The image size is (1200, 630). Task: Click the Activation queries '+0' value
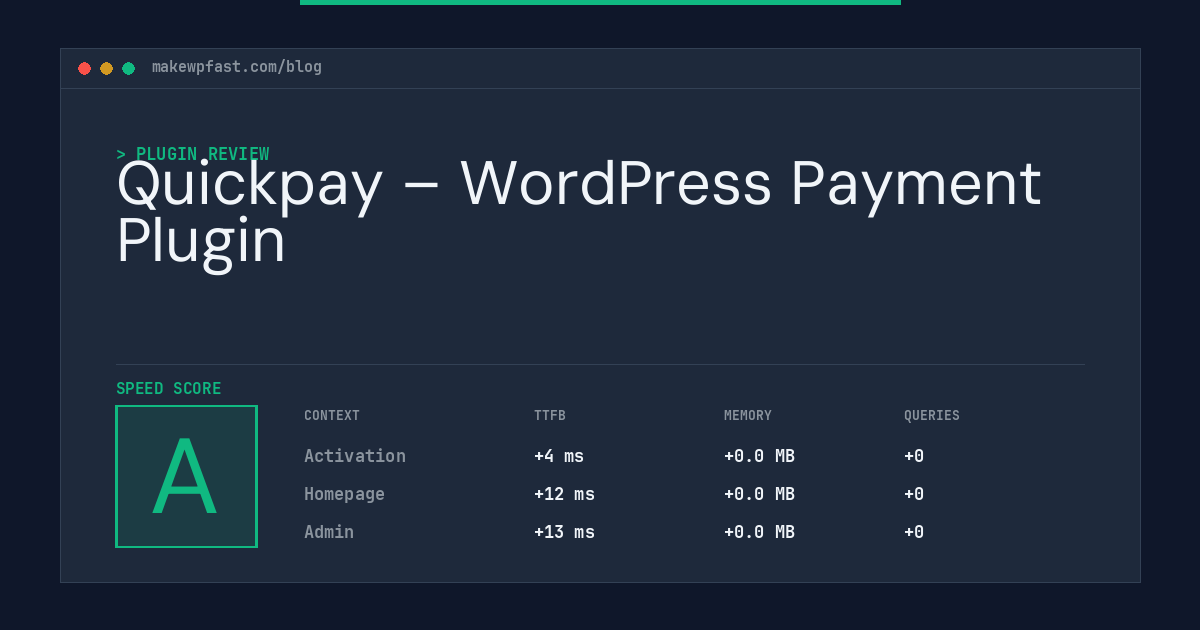coord(914,456)
